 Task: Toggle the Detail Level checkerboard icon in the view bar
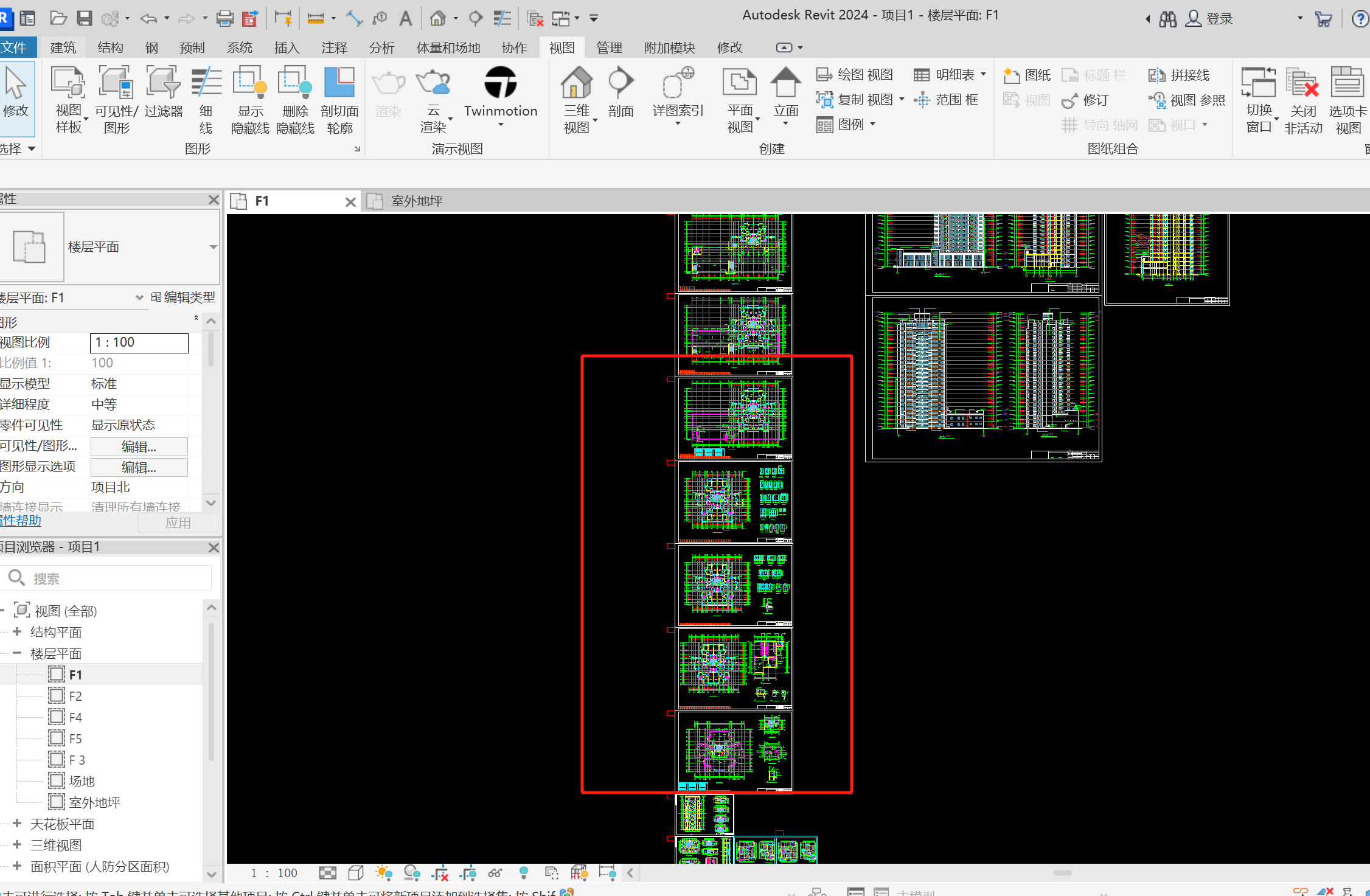tap(328, 873)
